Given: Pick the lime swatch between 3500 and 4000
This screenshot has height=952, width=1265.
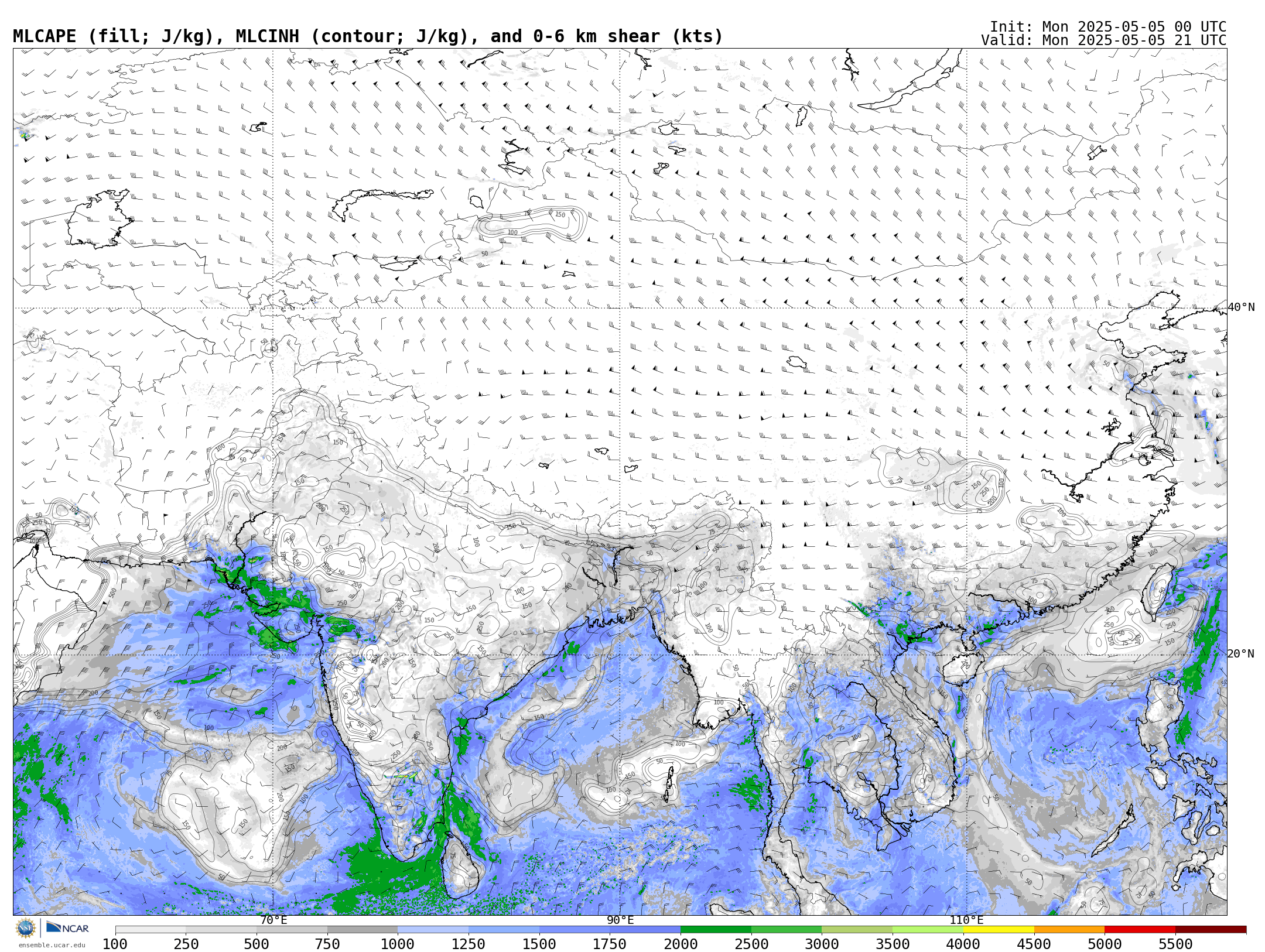Looking at the screenshot, I should pos(928,930).
